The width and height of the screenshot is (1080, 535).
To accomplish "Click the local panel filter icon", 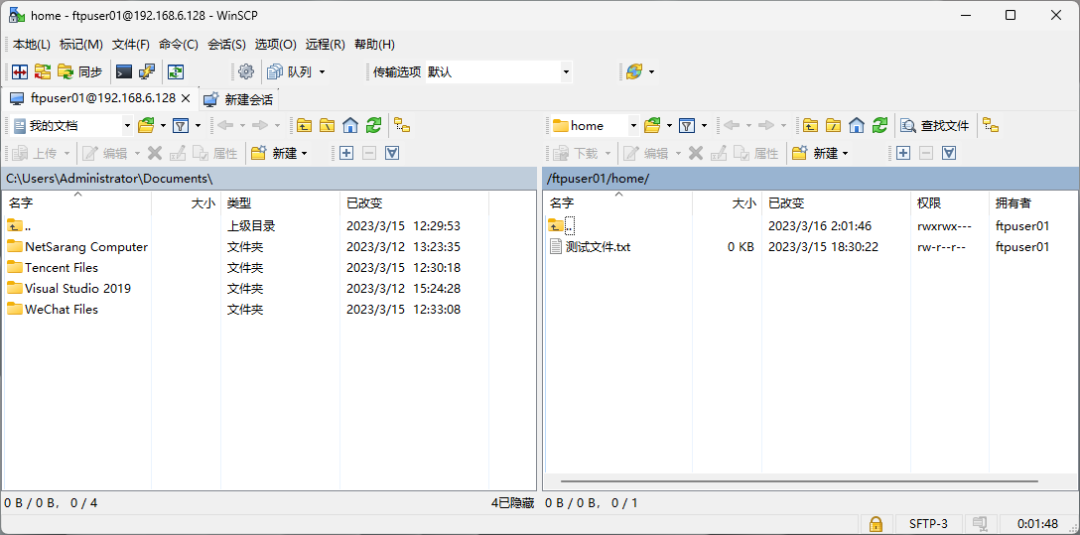I will [180, 125].
